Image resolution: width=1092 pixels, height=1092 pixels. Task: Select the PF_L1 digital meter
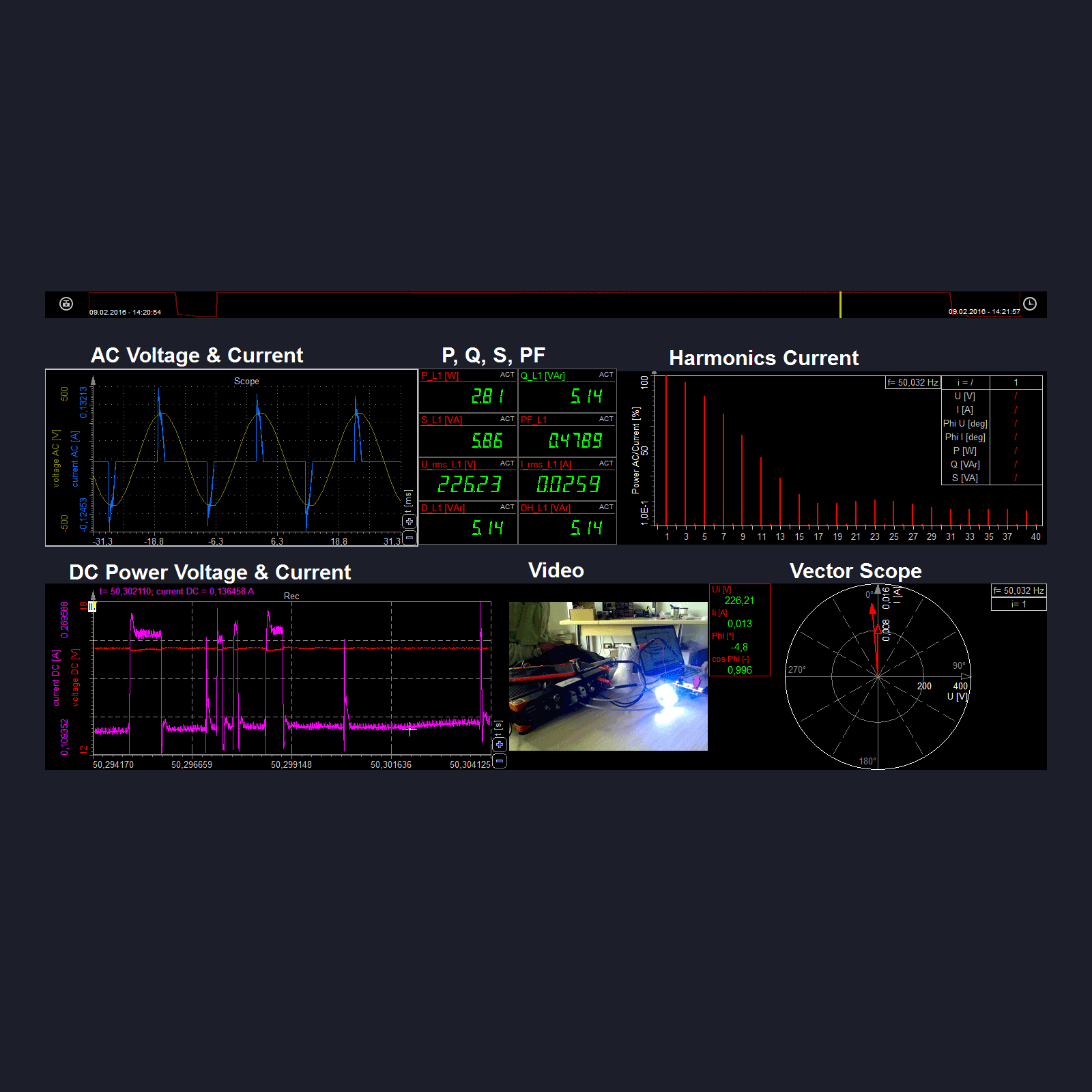click(x=567, y=435)
